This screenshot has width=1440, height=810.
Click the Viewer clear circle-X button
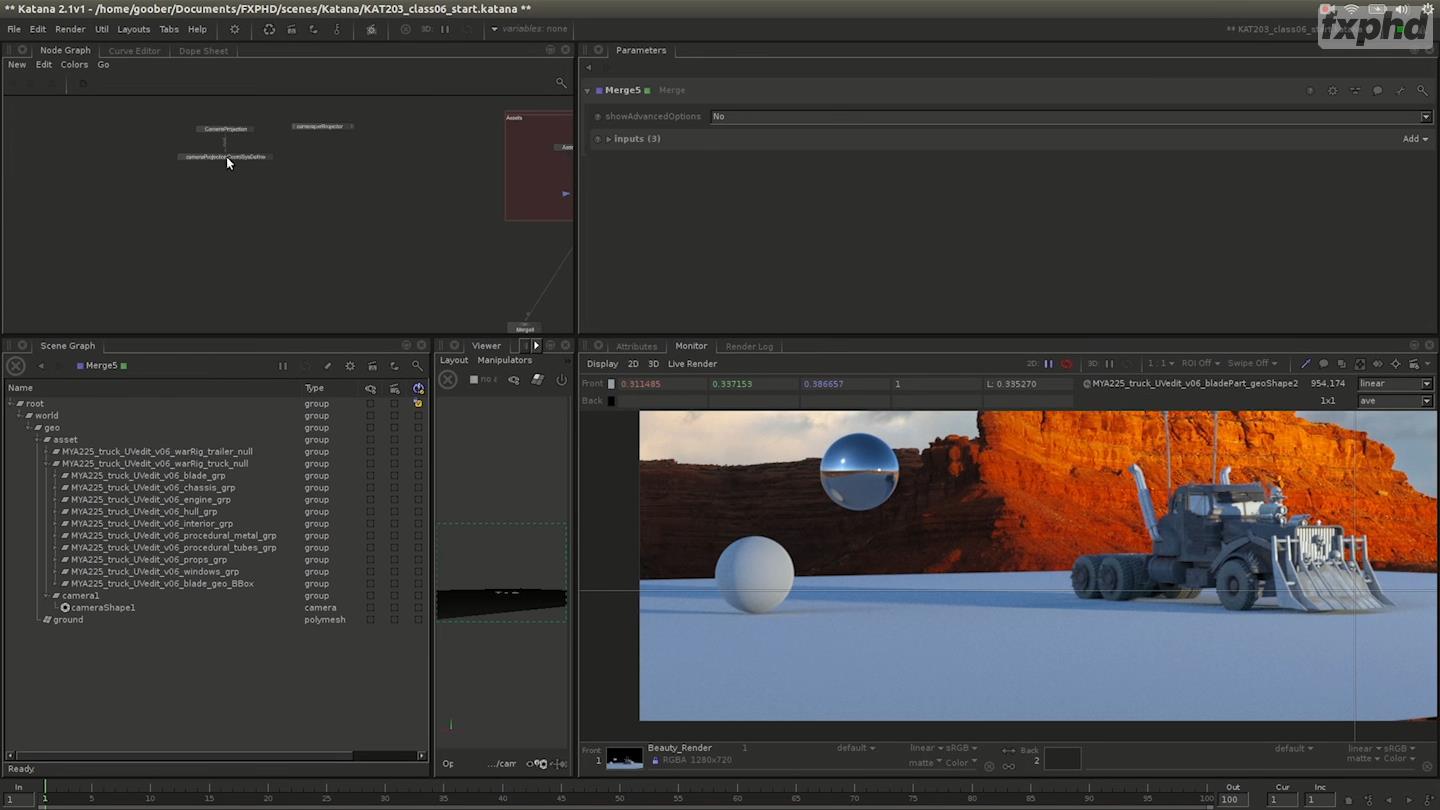click(x=448, y=380)
